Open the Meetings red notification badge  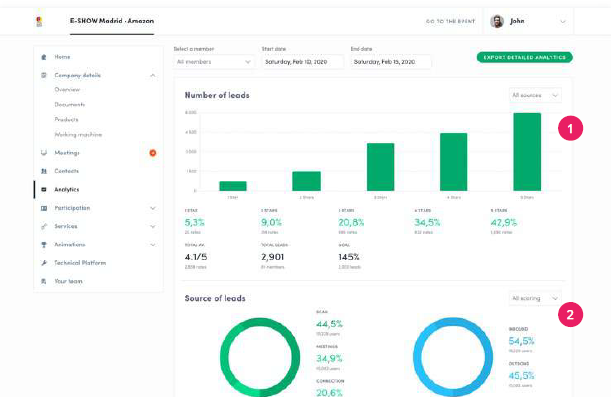click(x=153, y=153)
